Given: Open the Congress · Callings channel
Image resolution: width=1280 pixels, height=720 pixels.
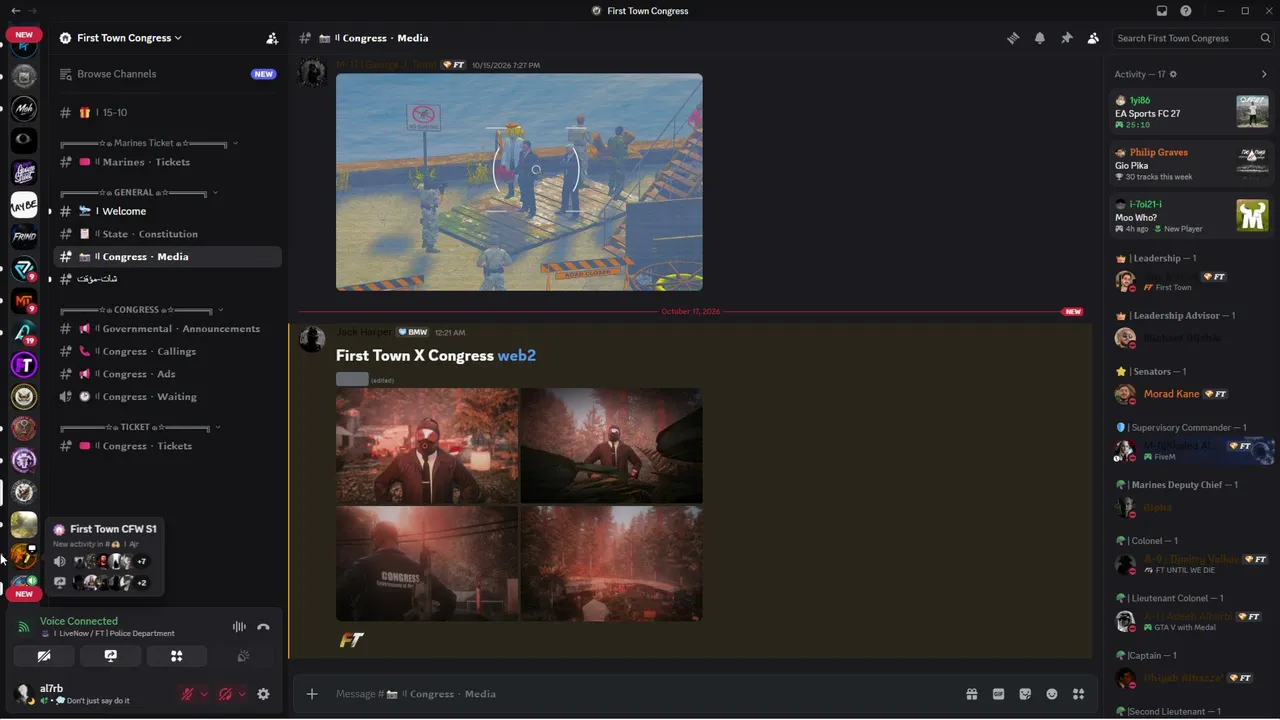Looking at the screenshot, I should [x=167, y=352].
